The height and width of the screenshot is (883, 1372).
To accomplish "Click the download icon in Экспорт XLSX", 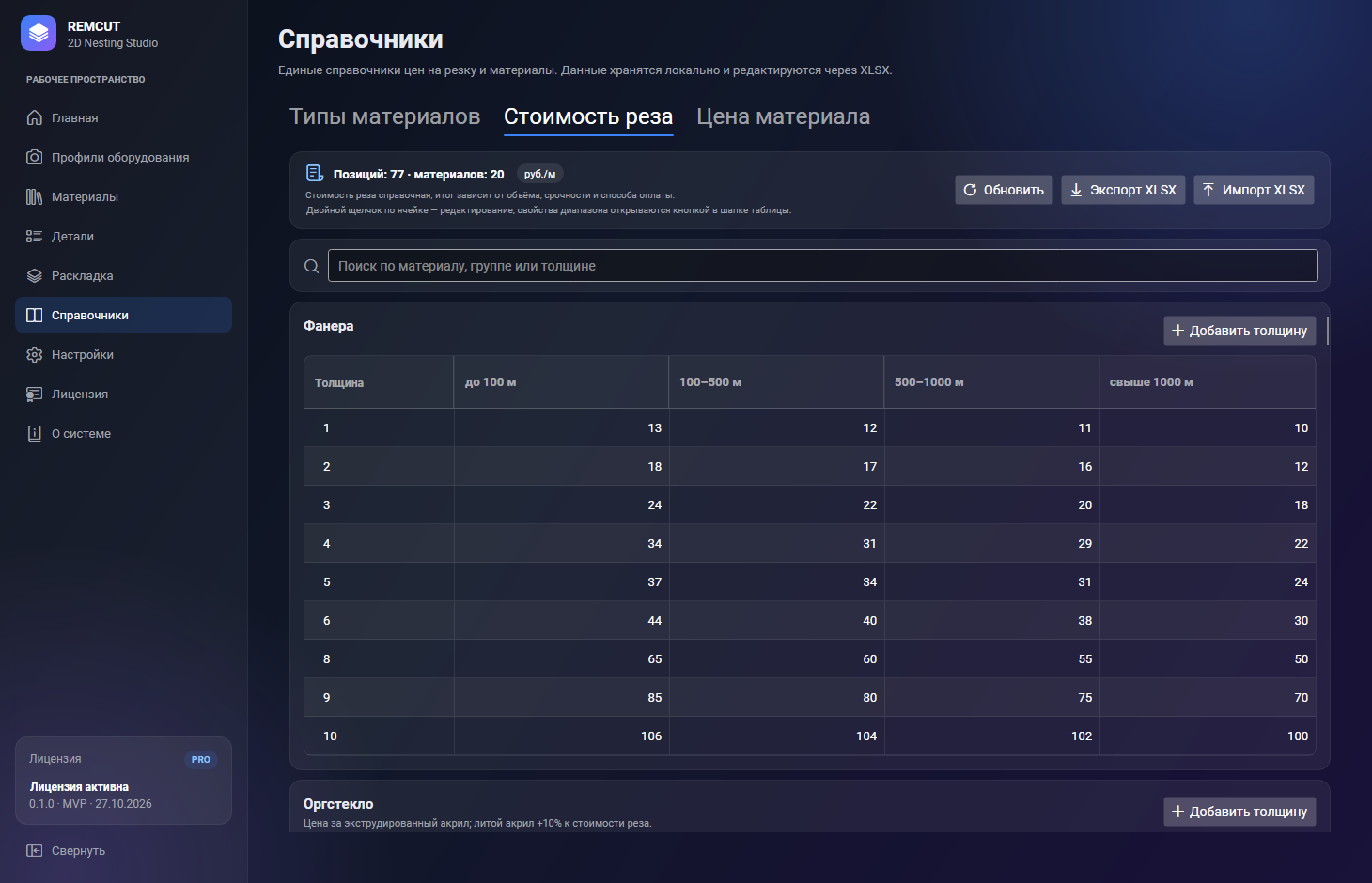I will click(1076, 190).
